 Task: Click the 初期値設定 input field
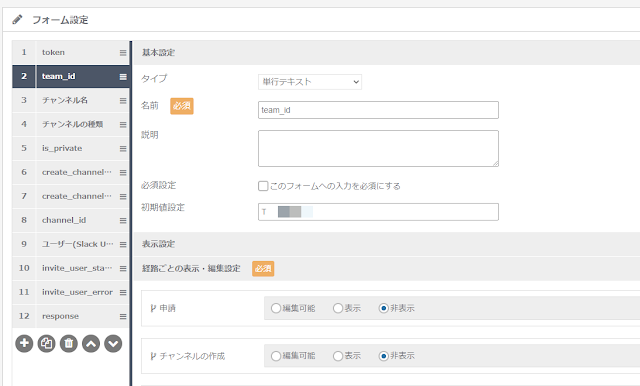click(378, 212)
